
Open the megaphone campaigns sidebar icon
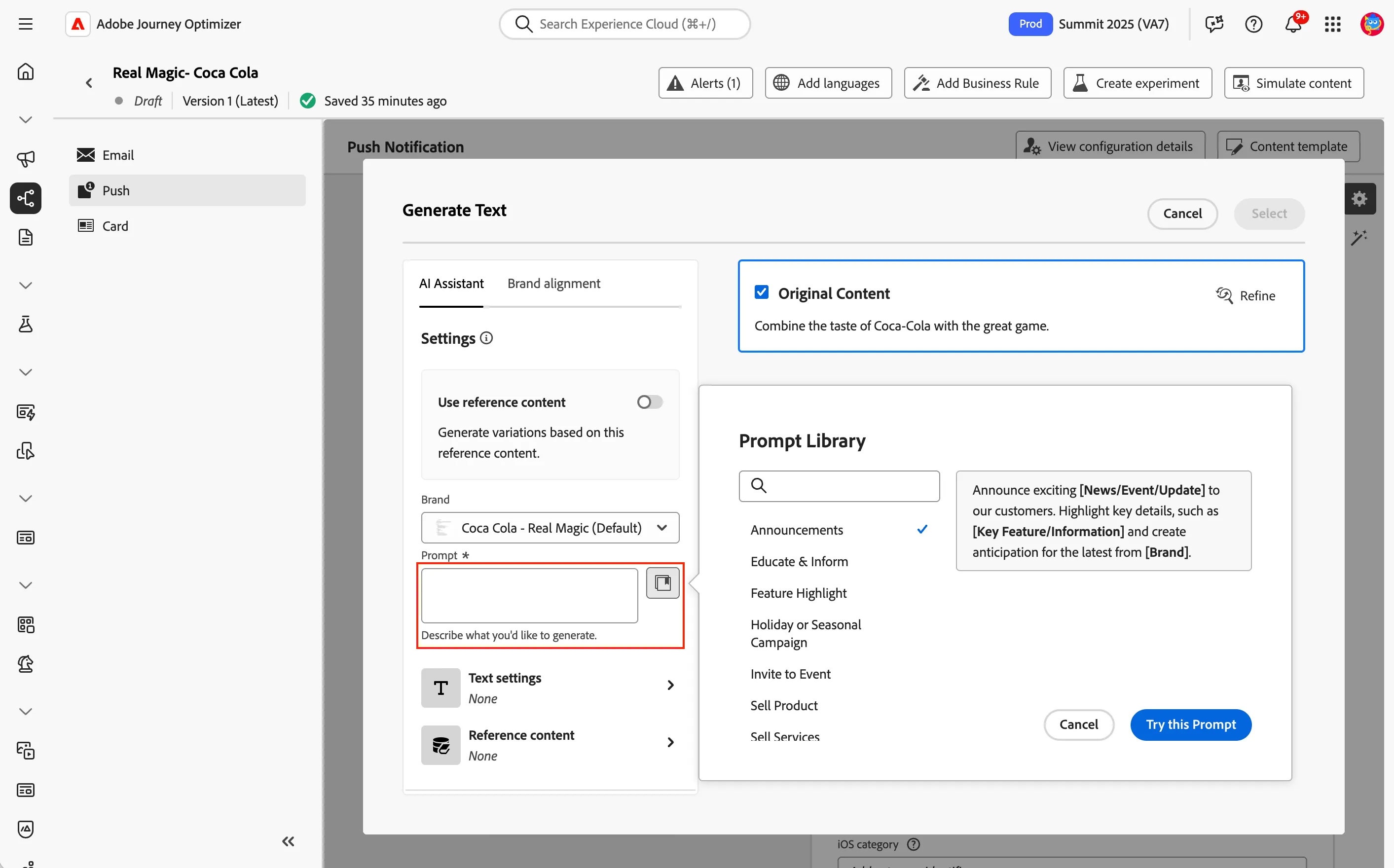[25, 158]
